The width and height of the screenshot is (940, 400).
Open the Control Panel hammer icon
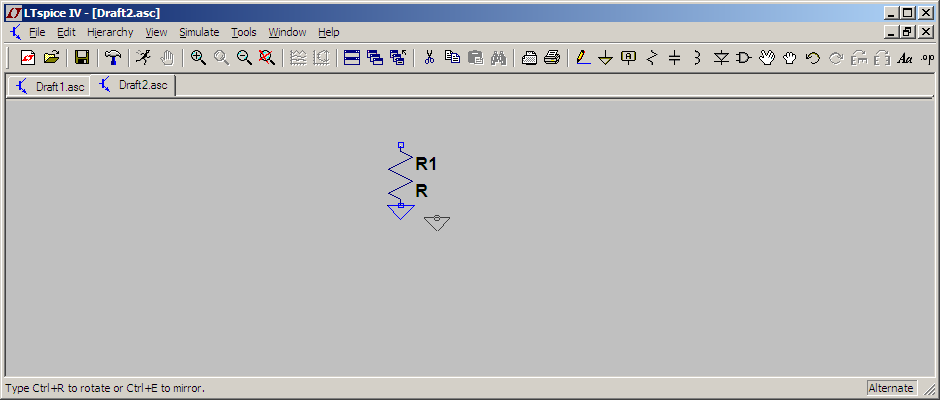[112, 58]
